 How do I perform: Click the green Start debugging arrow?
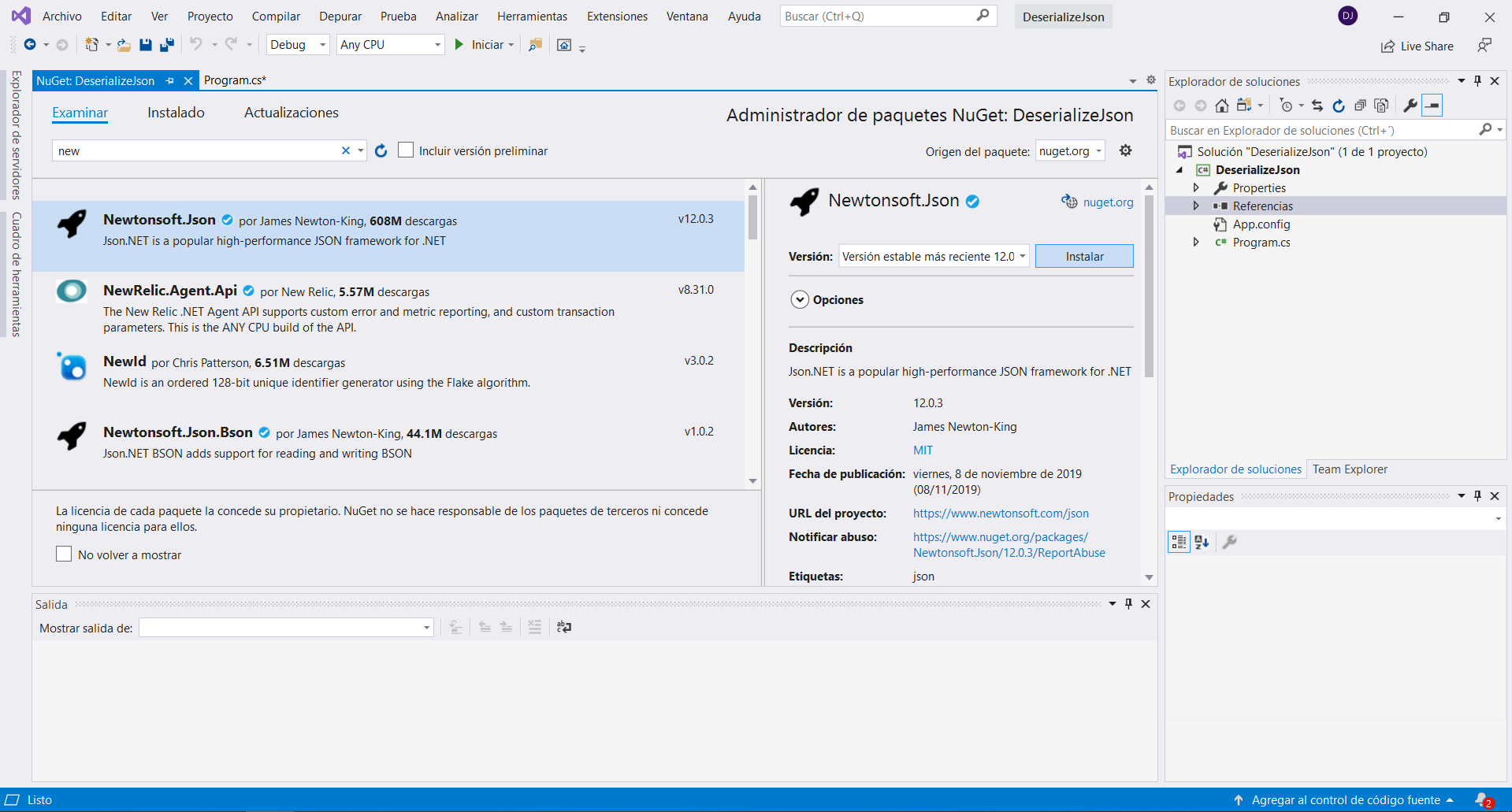(x=459, y=45)
